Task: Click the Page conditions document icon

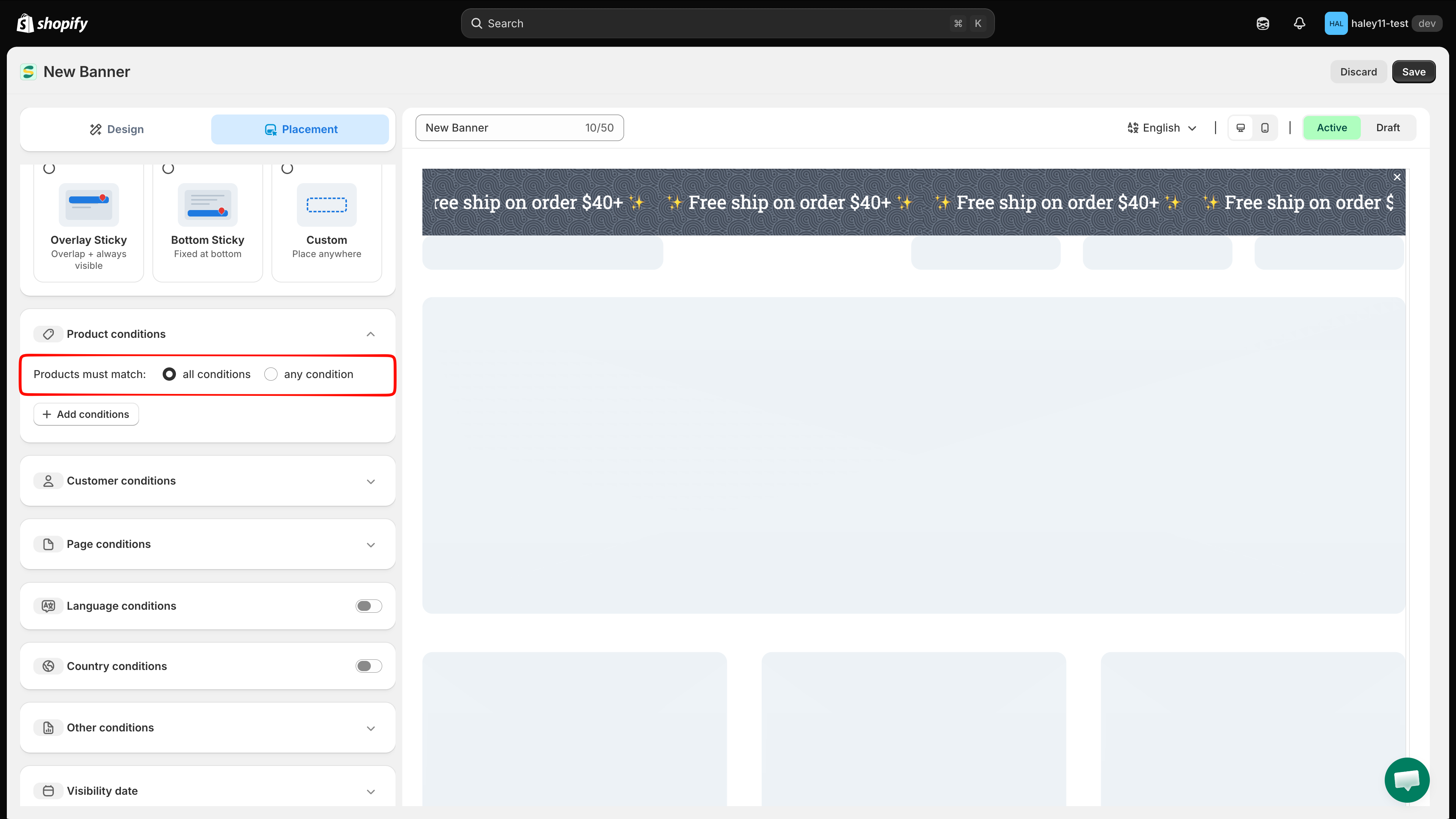Action: pyautogui.click(x=49, y=544)
